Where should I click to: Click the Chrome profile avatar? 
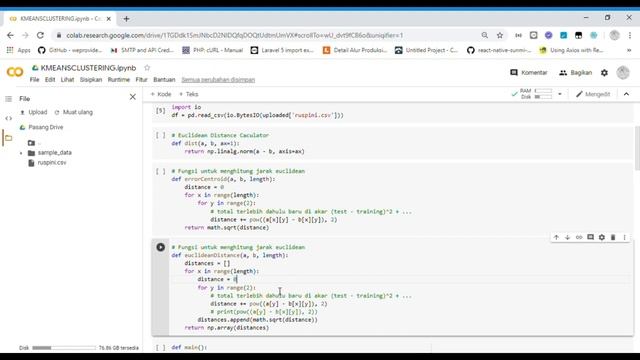pos(614,36)
